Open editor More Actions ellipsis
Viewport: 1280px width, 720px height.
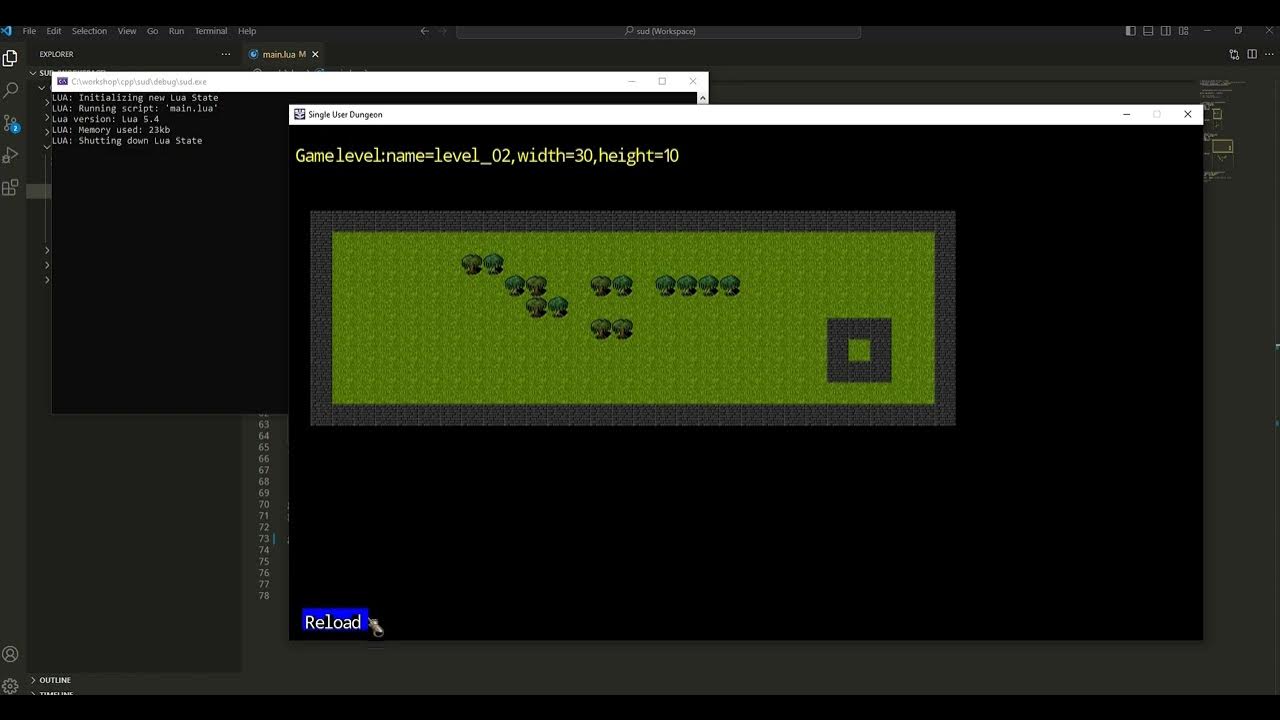pyautogui.click(x=1269, y=54)
